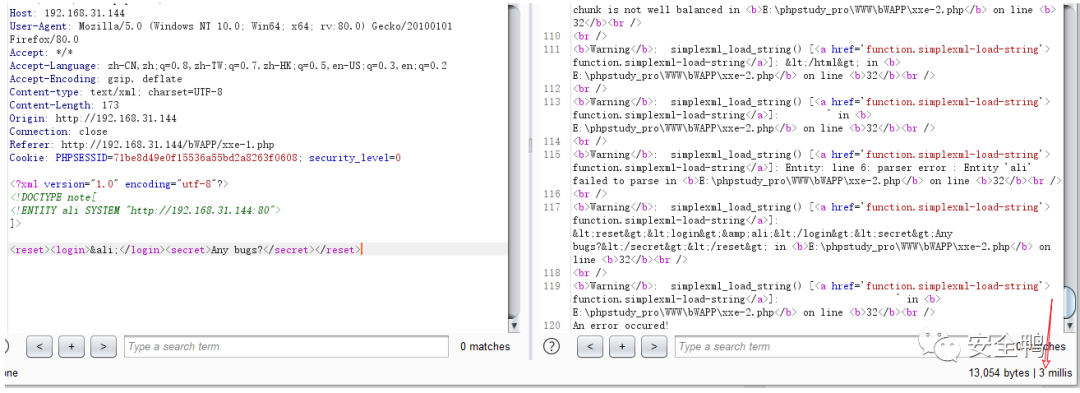This screenshot has width=1080, height=393.
Task: Click the ']>' closing line in request
Action: pos(15,224)
